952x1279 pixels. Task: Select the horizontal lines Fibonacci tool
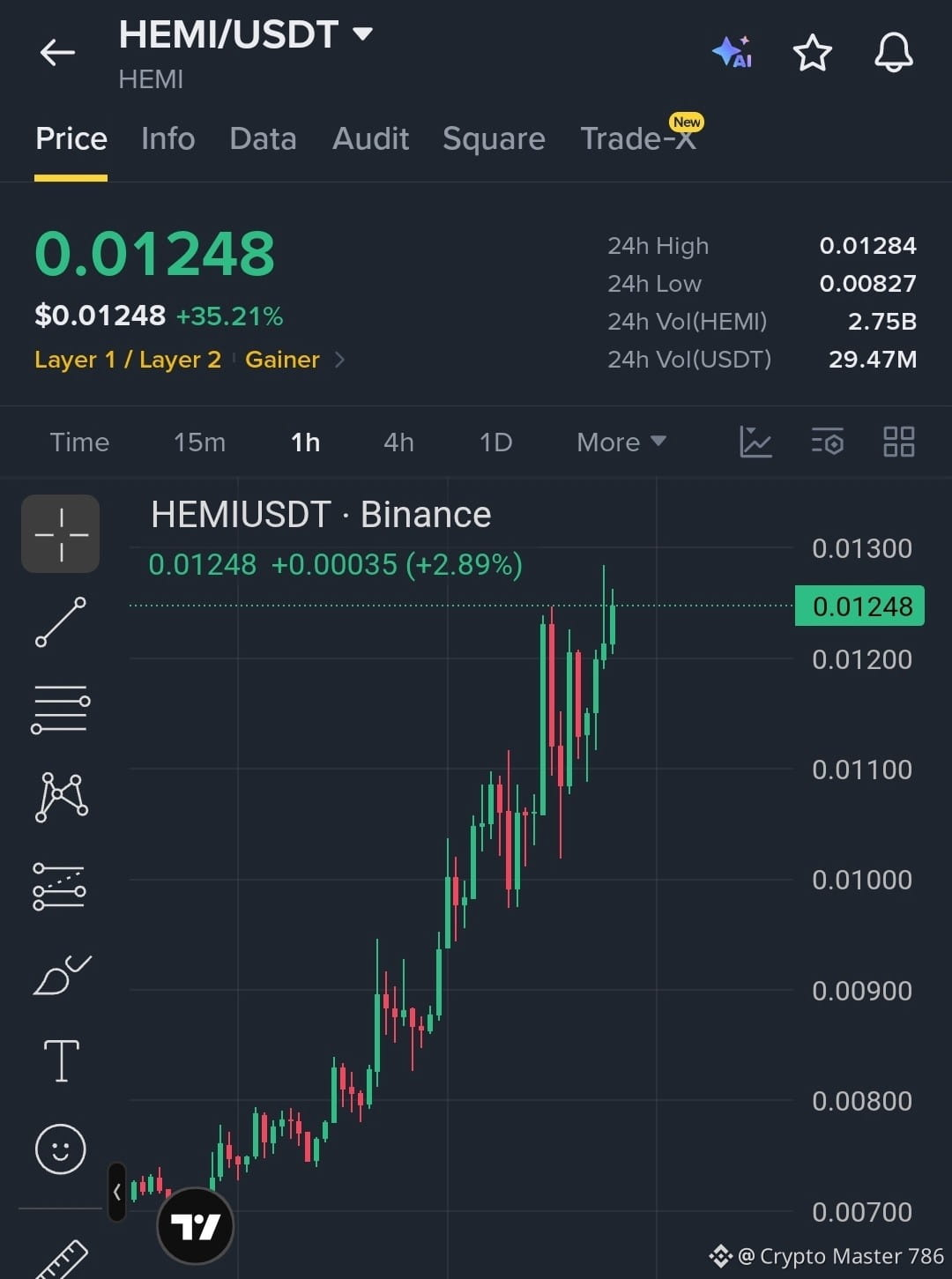61,710
